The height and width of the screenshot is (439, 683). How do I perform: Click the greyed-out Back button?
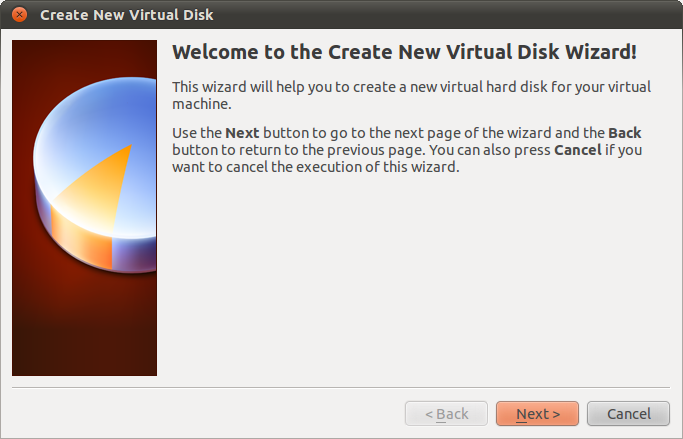click(446, 414)
